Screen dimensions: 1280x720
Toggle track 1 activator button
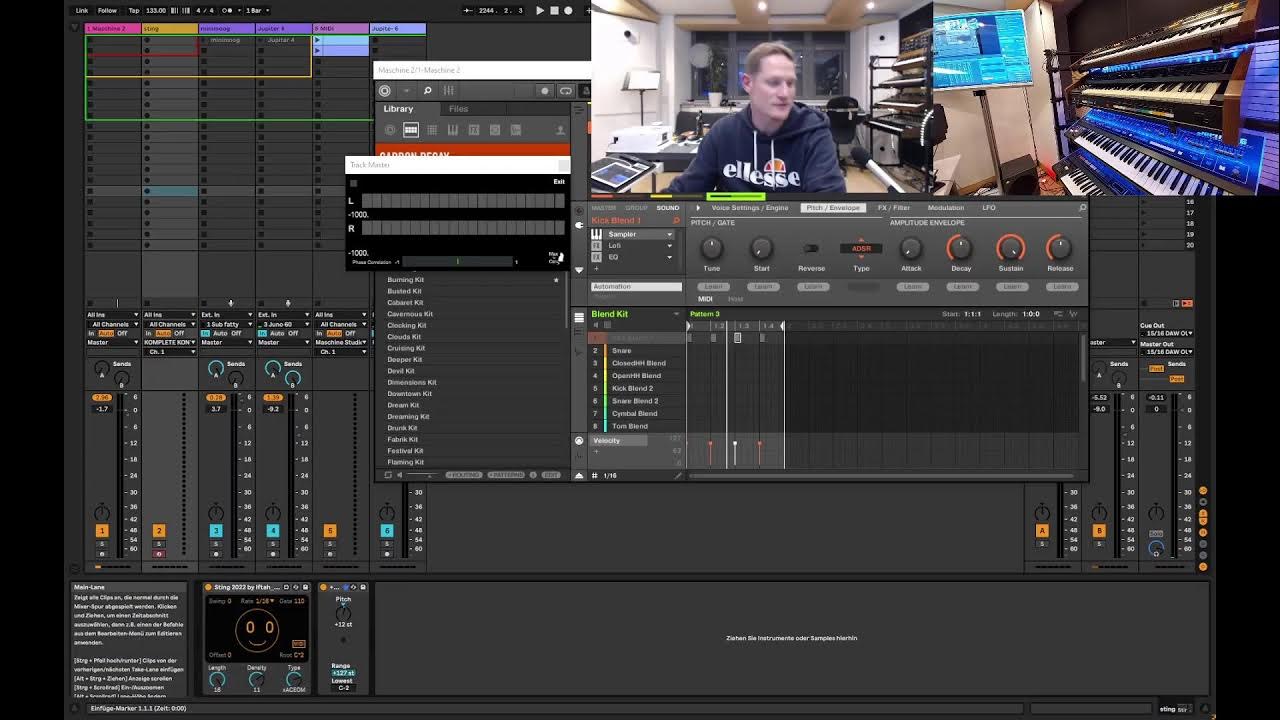[x=102, y=530]
